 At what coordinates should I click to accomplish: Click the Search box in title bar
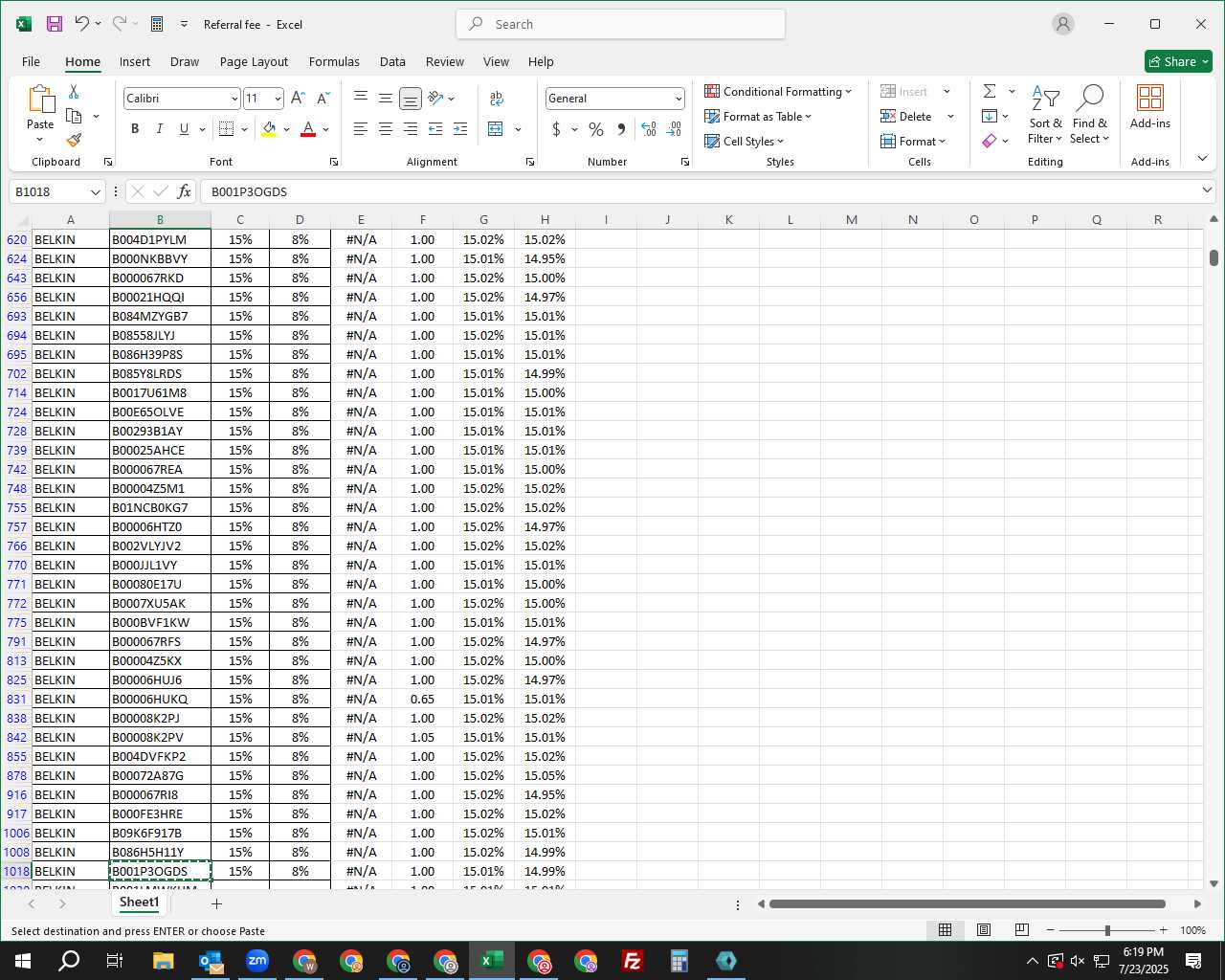[x=620, y=24]
